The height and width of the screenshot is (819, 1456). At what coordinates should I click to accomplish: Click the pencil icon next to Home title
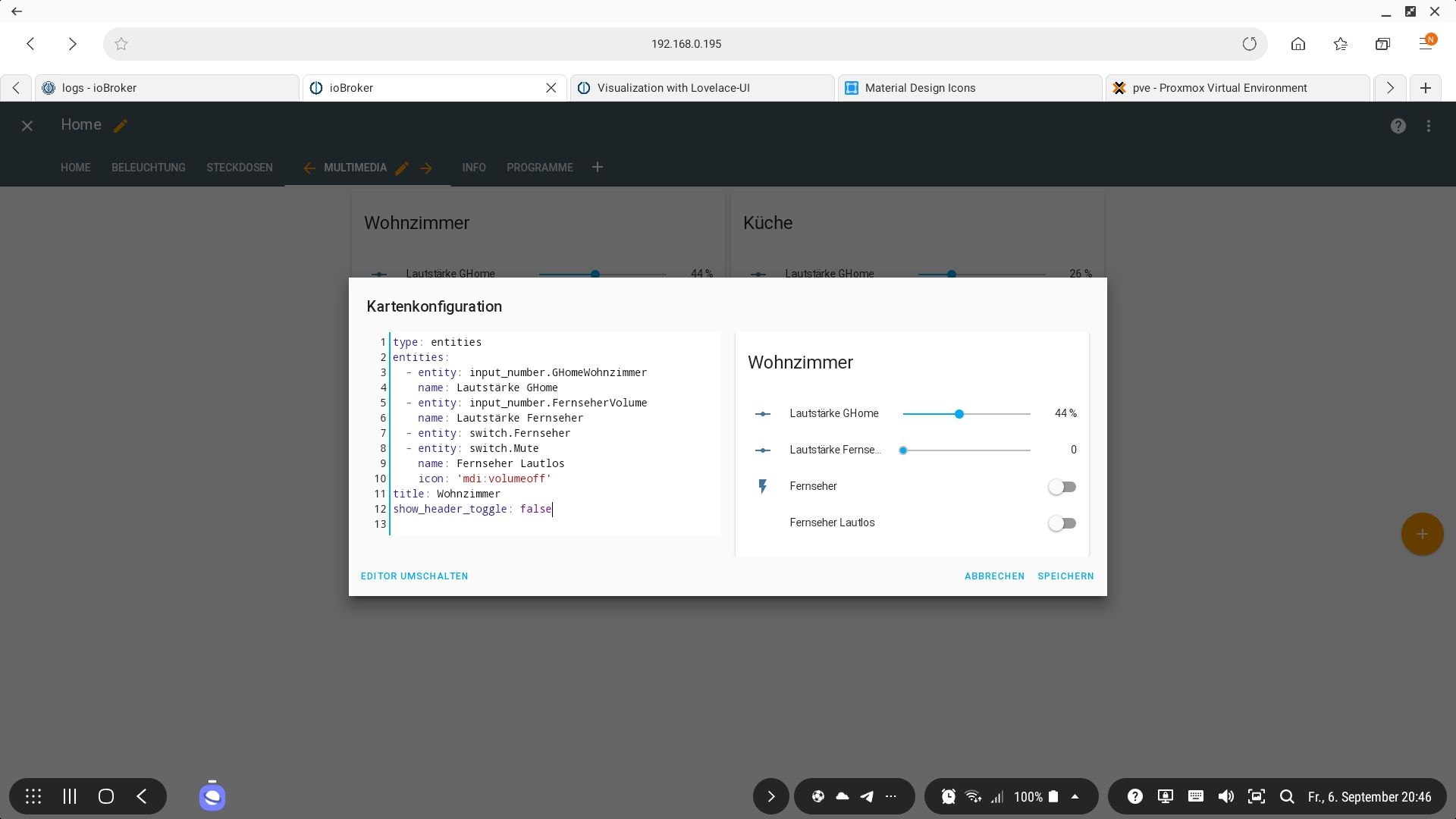[121, 126]
